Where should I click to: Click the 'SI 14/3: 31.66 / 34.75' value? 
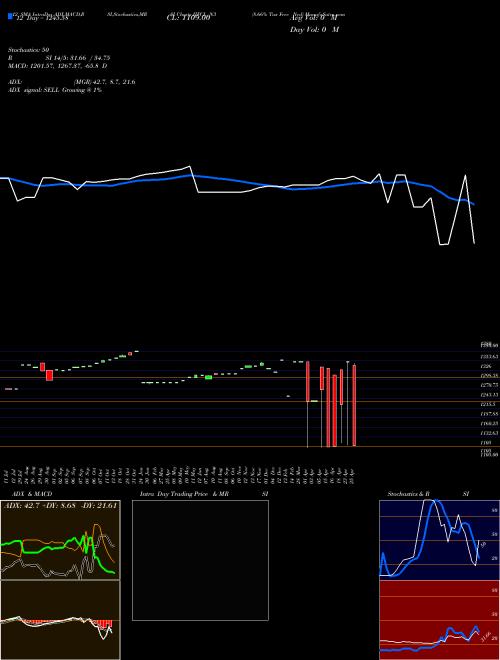[x=78, y=58]
